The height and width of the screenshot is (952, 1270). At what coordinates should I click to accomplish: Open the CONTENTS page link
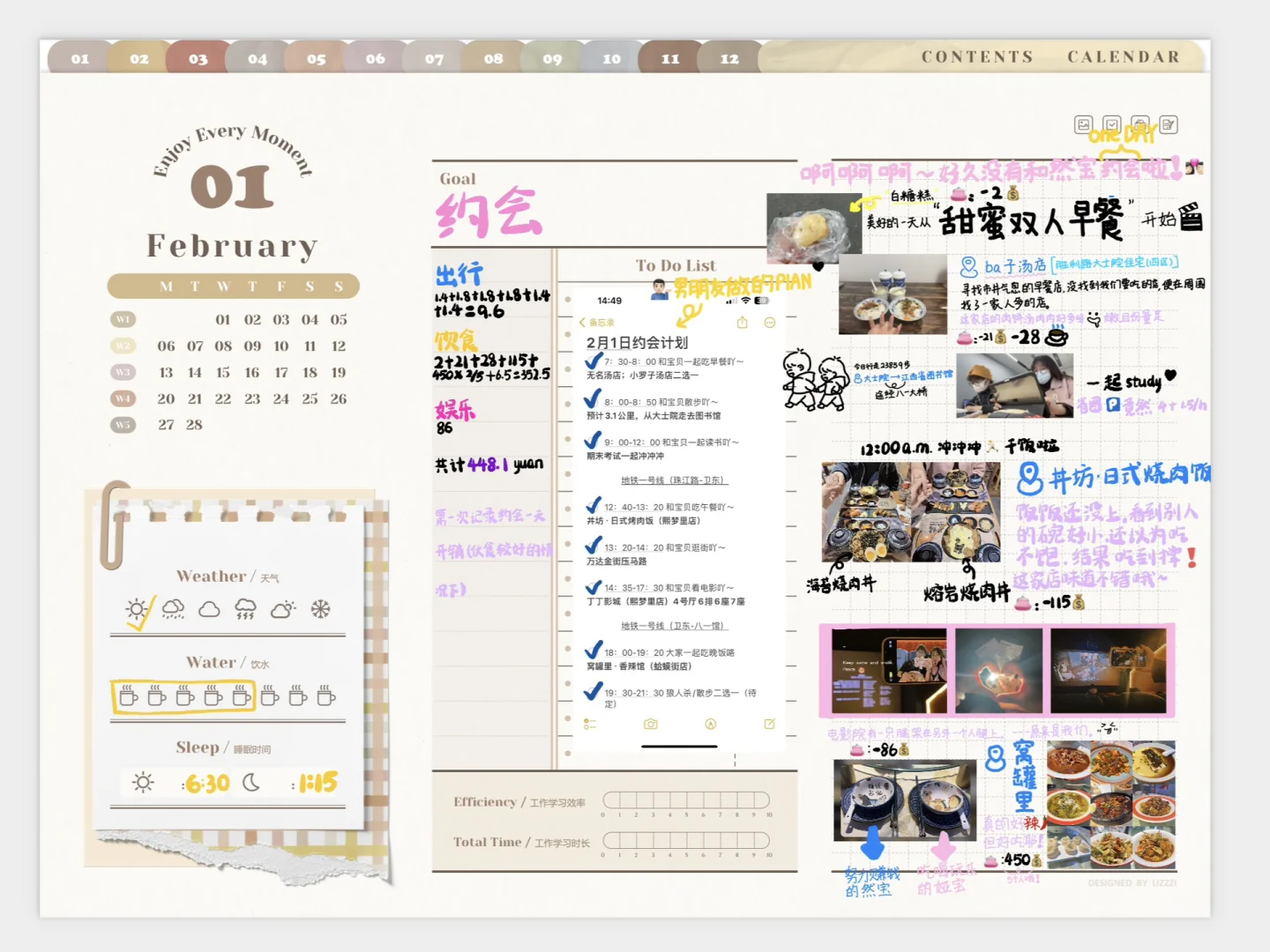(x=977, y=57)
